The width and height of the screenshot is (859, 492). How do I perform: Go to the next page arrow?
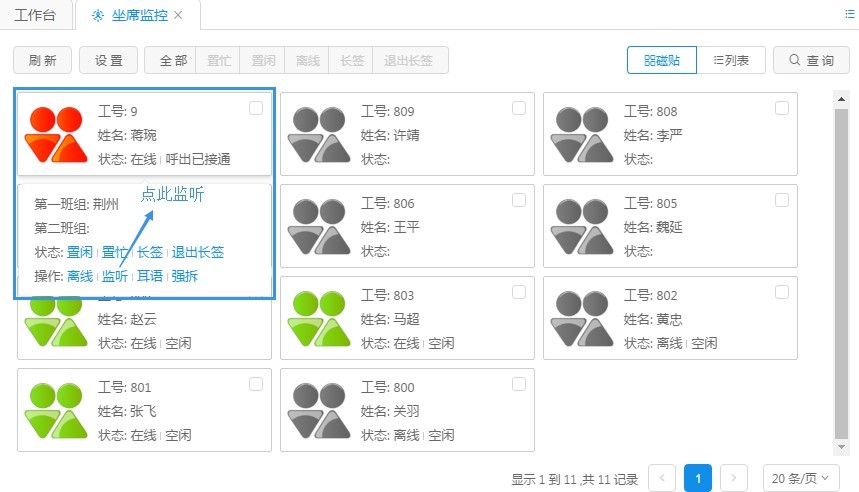(x=734, y=478)
